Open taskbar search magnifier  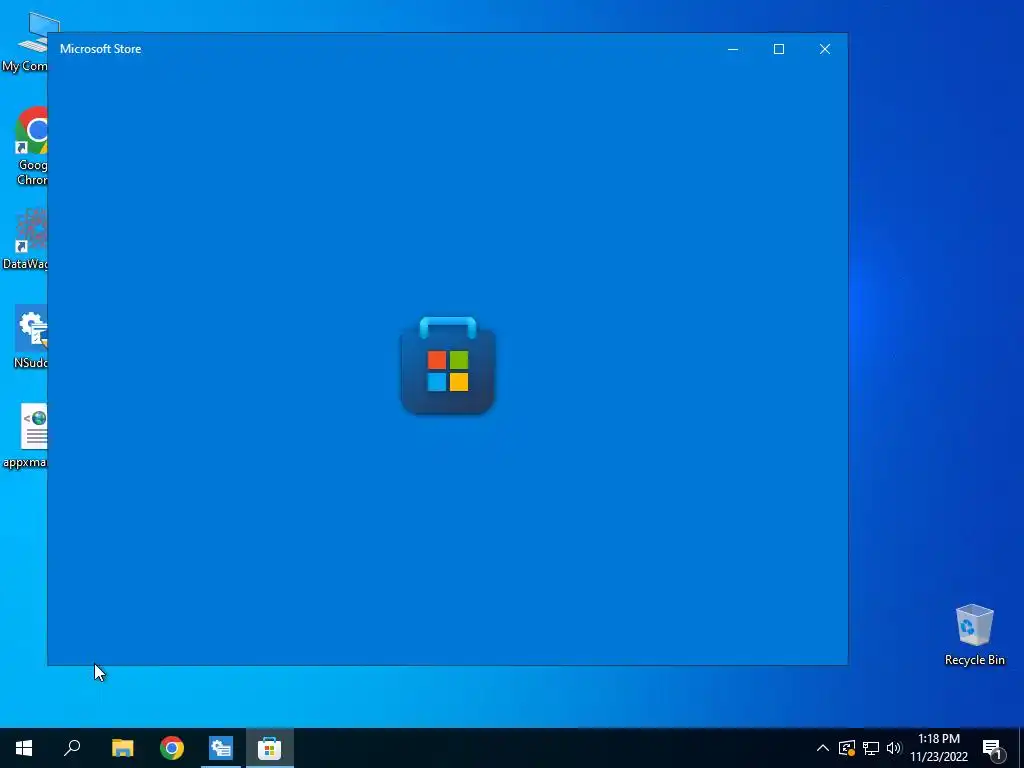point(72,748)
